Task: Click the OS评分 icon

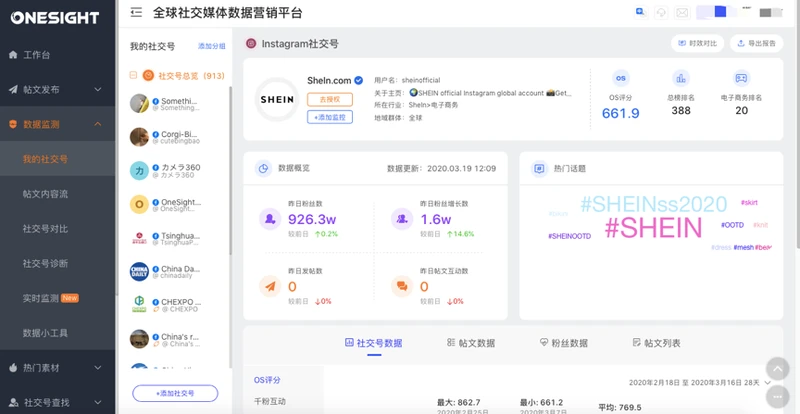Action: click(x=620, y=79)
